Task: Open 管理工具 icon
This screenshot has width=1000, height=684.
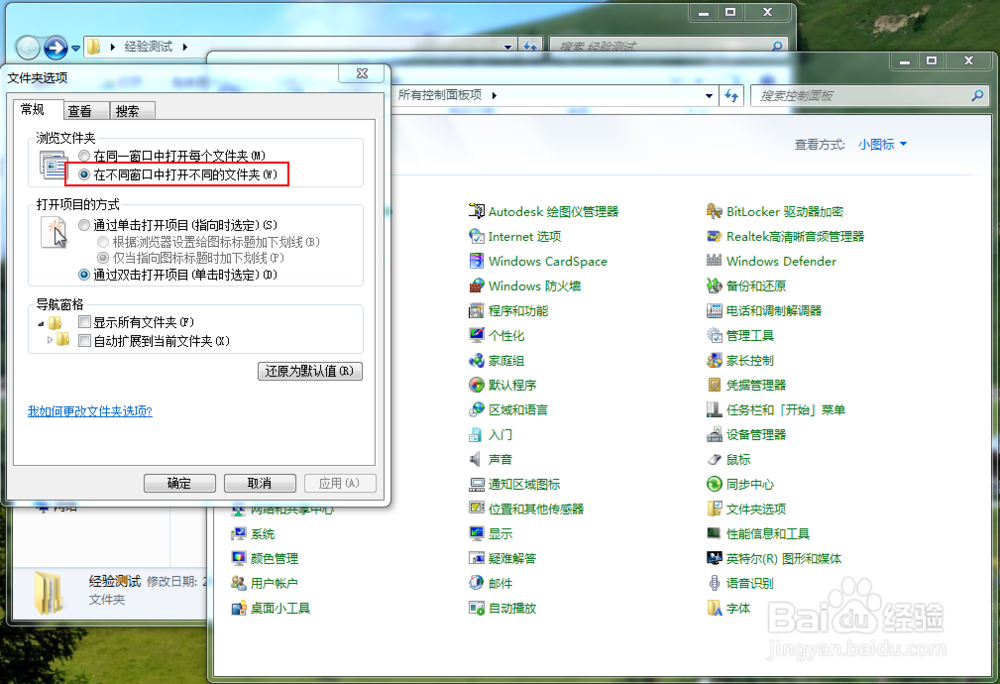Action: [x=714, y=335]
